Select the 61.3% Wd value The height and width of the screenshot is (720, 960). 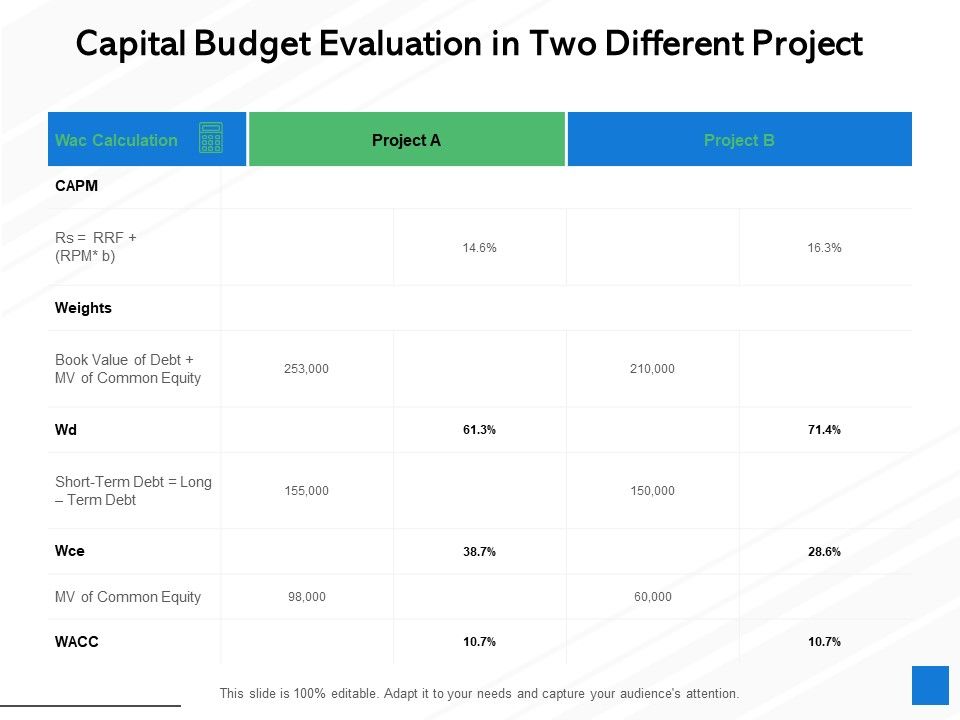point(479,430)
